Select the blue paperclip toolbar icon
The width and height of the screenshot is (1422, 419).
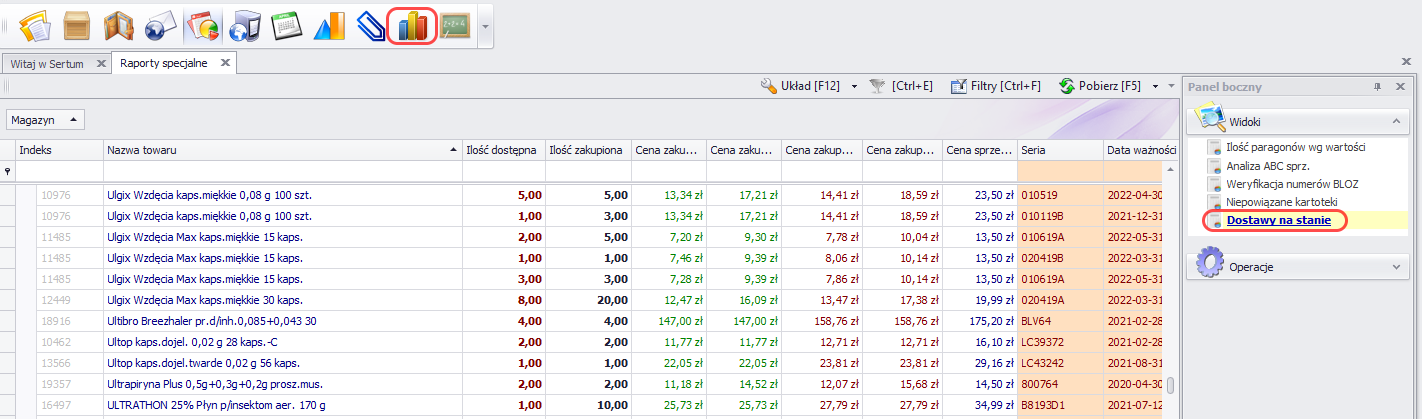pos(371,26)
